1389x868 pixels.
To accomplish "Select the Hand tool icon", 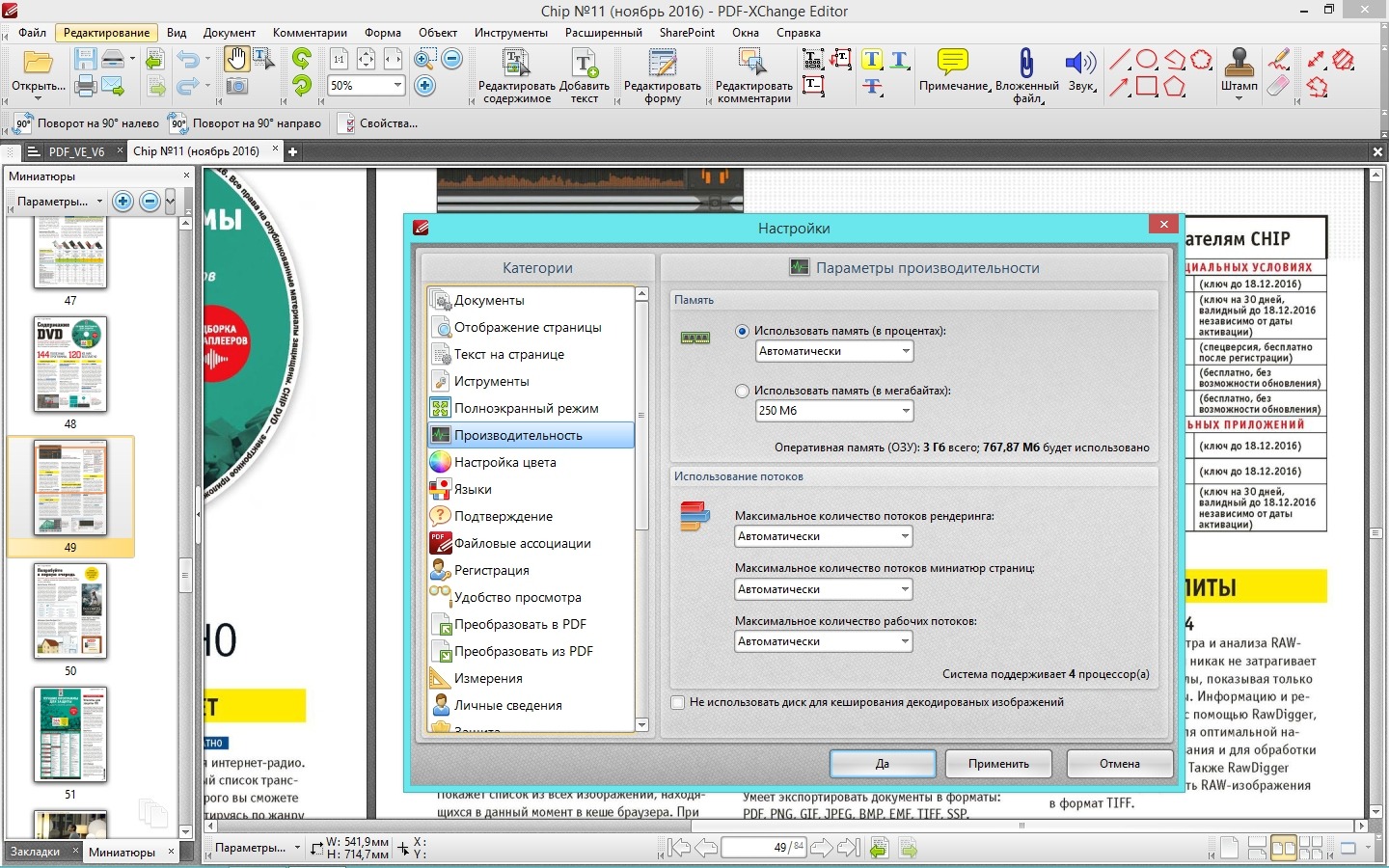I will click(x=235, y=60).
